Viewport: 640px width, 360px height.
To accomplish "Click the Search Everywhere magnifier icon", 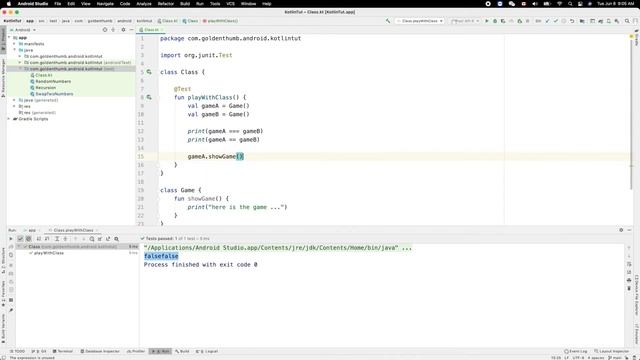I will coord(627,21).
